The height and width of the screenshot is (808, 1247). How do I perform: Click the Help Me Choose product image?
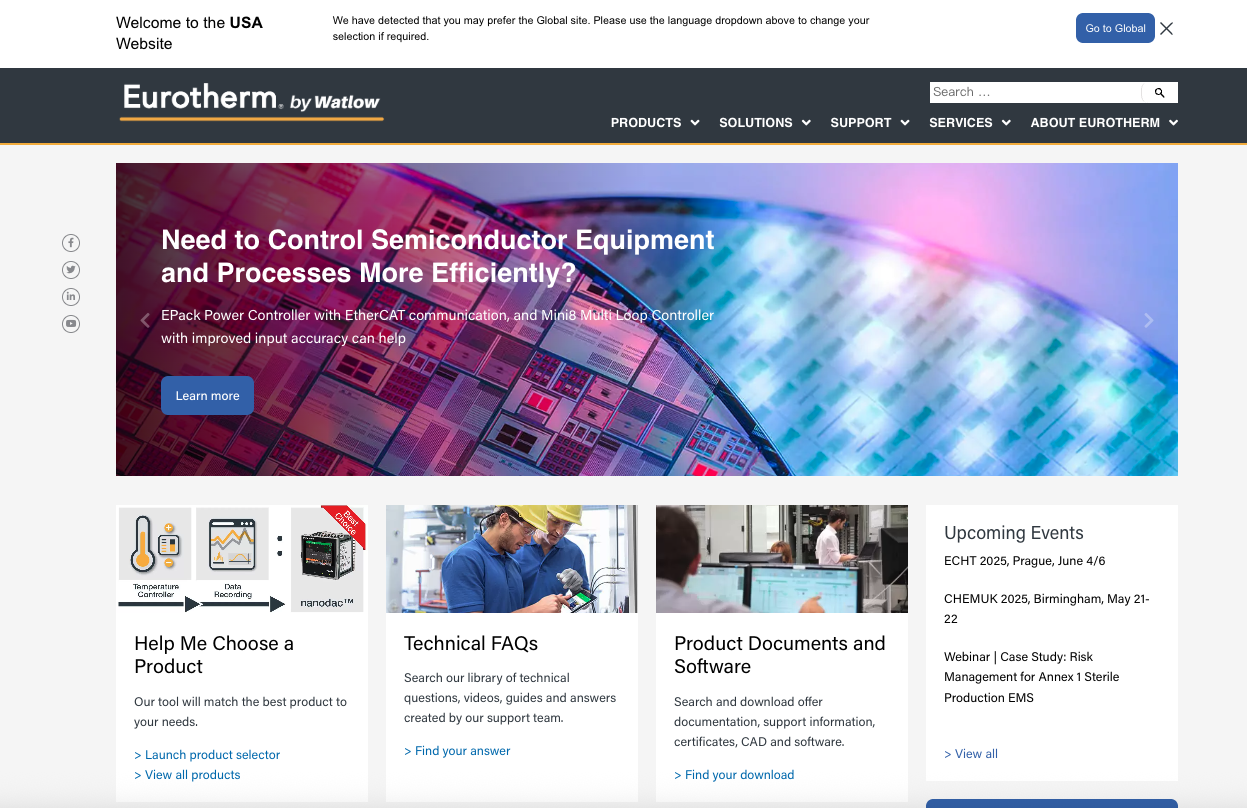point(242,559)
